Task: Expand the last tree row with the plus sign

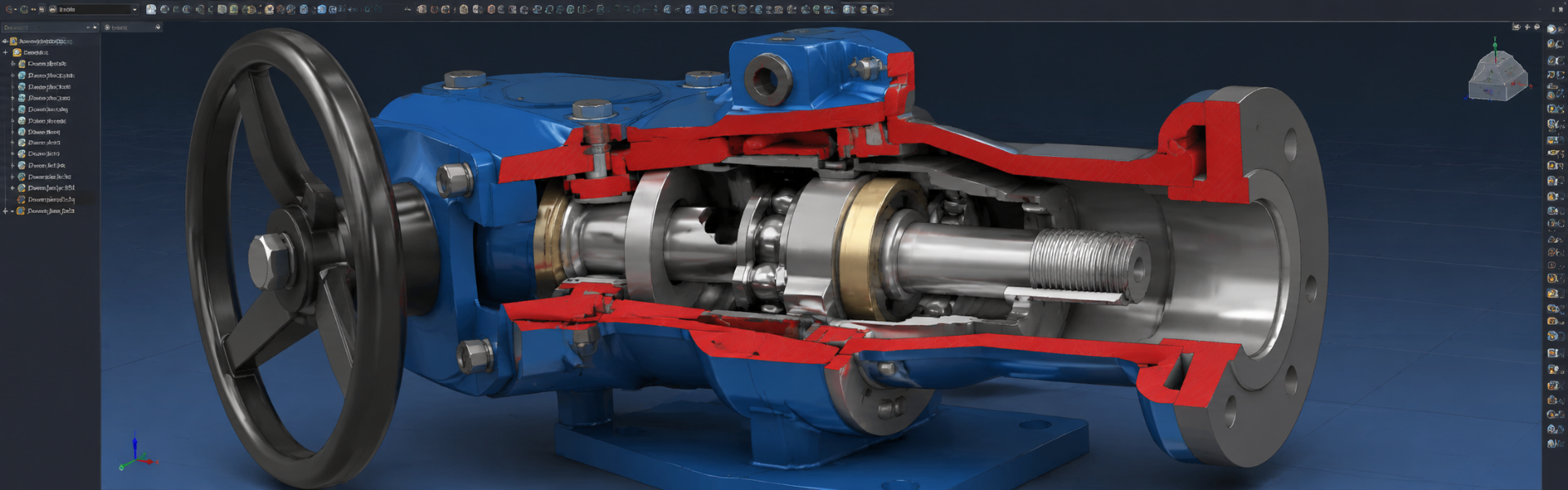Action: (5, 211)
